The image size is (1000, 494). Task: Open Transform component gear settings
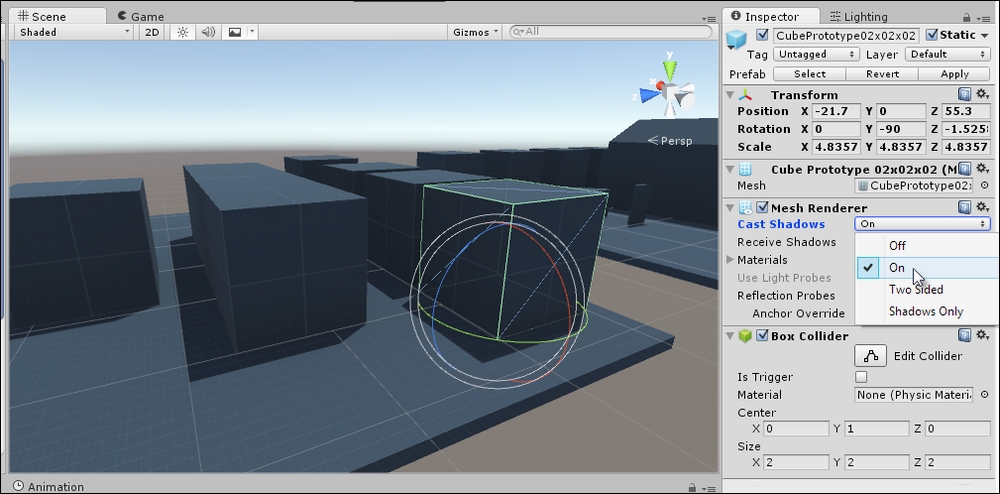983,95
